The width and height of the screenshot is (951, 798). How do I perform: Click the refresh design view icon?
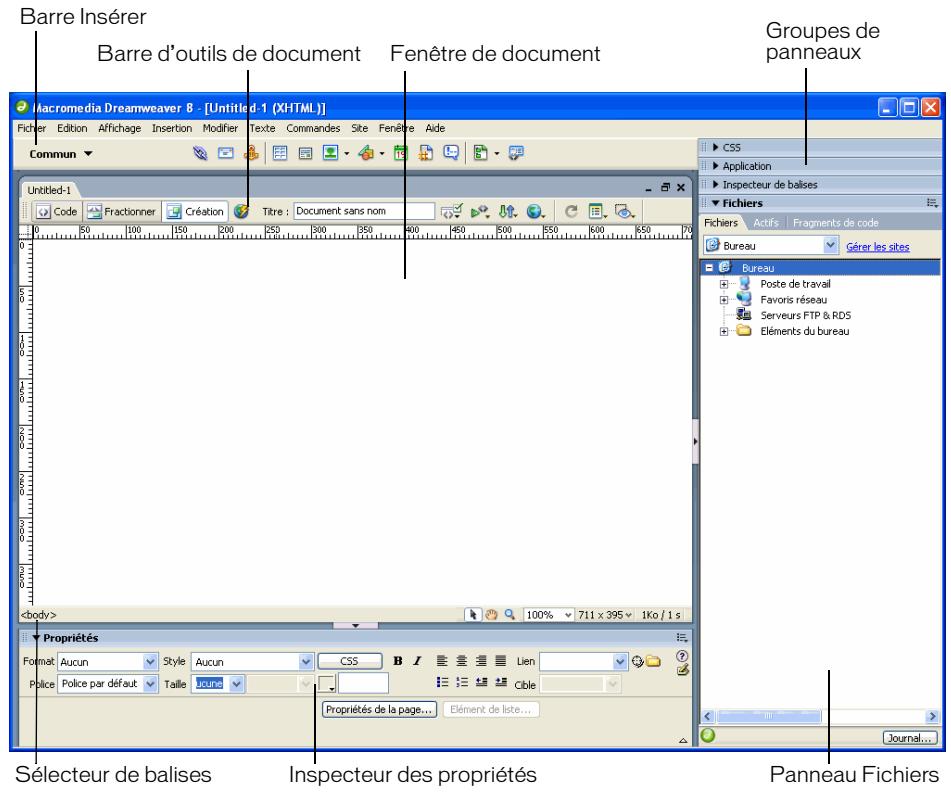pyautogui.click(x=571, y=211)
